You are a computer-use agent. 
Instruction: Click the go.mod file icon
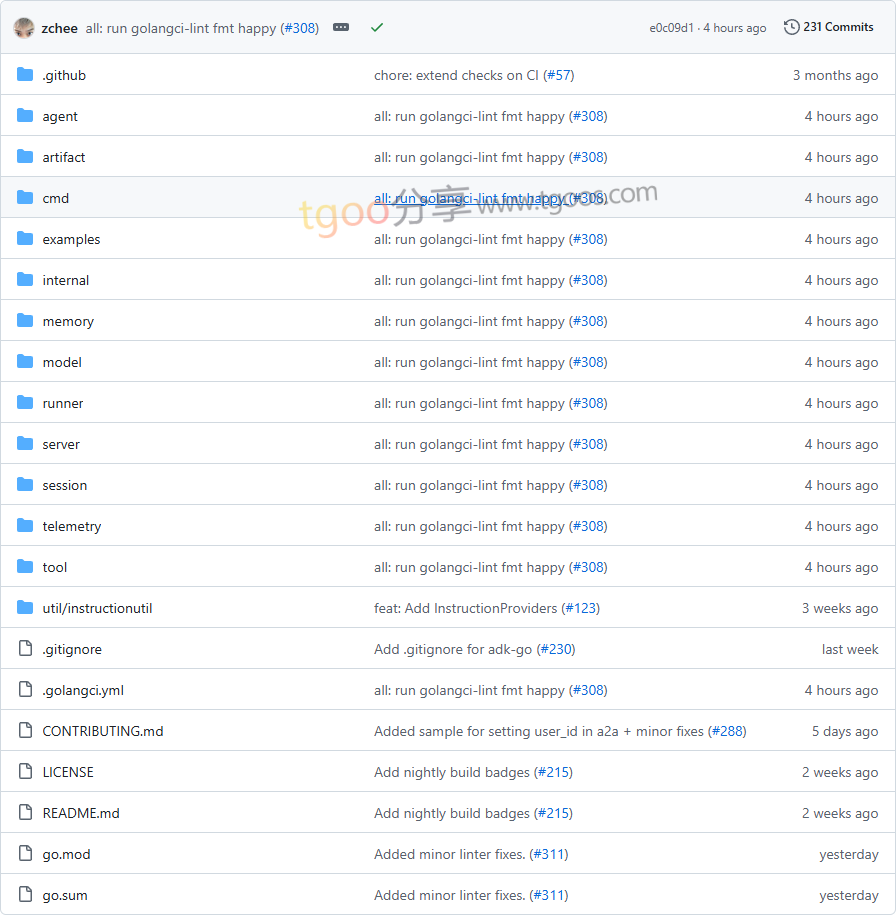point(25,854)
